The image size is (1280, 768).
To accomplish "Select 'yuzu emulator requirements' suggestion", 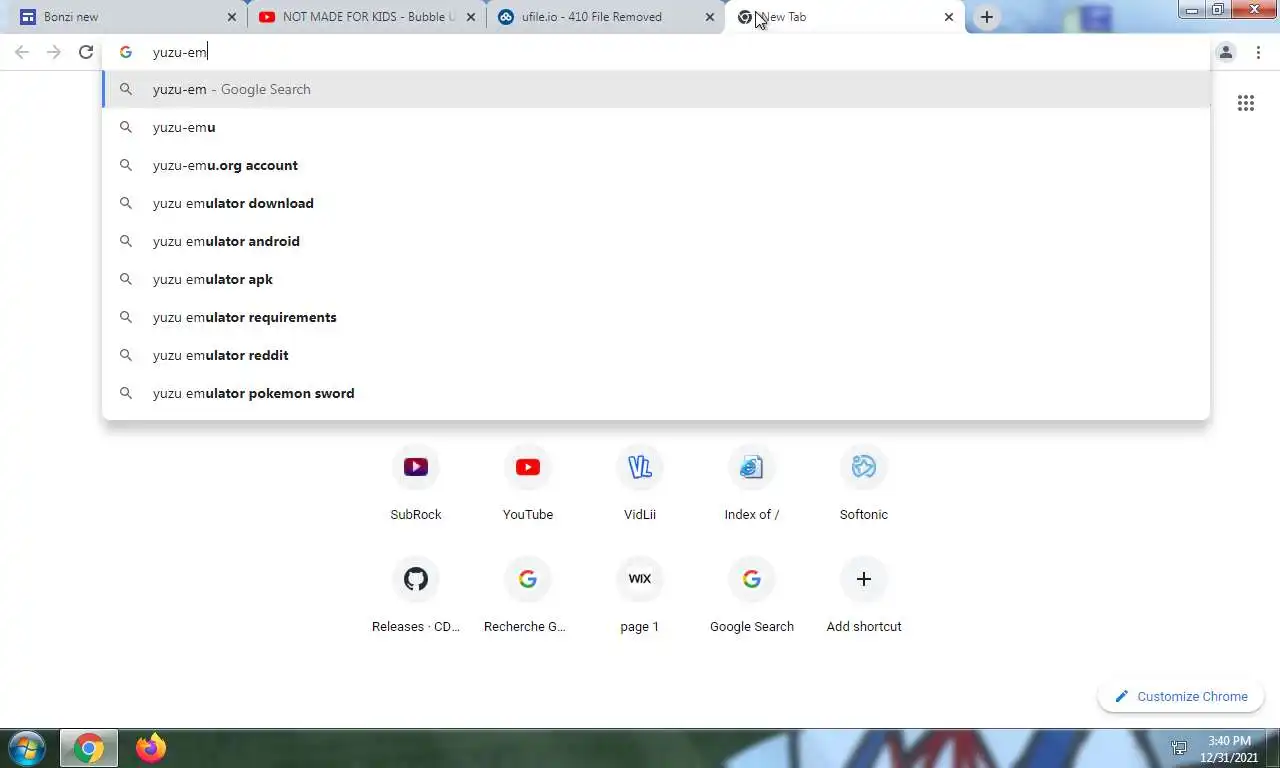I will (x=656, y=317).
